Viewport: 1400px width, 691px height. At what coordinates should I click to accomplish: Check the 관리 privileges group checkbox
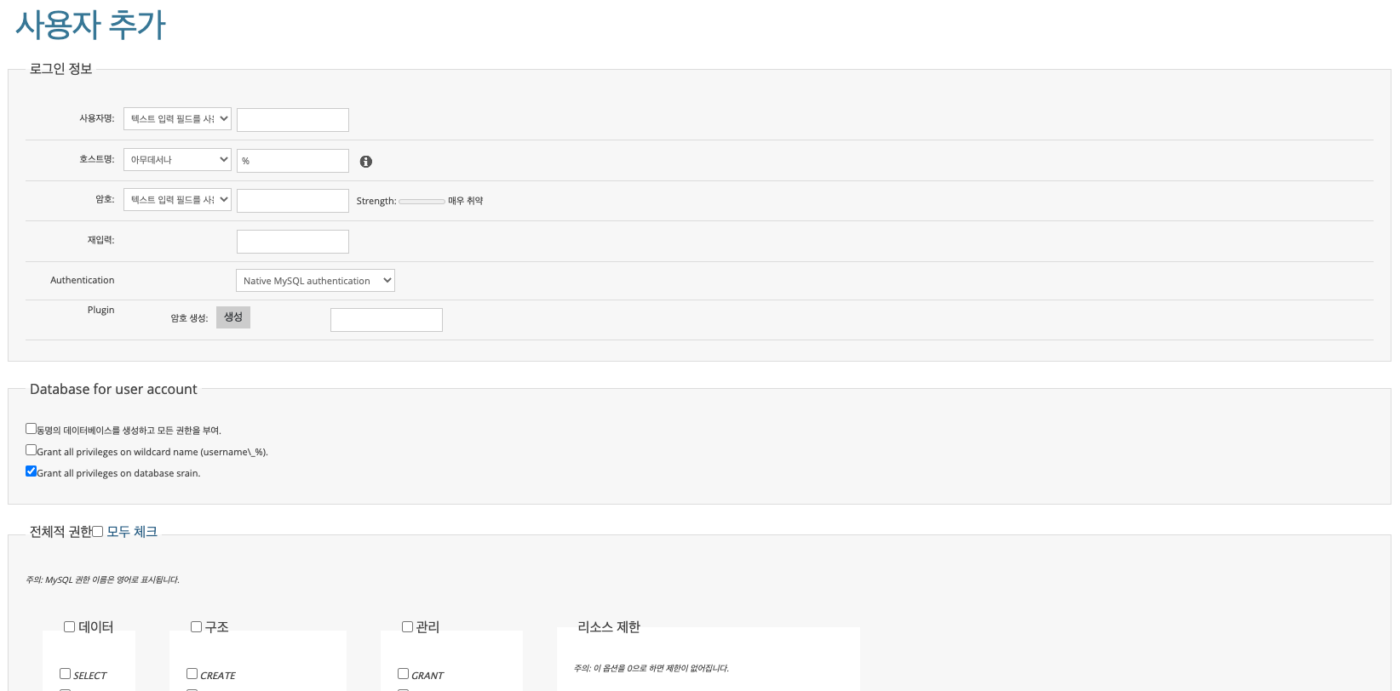pos(407,627)
